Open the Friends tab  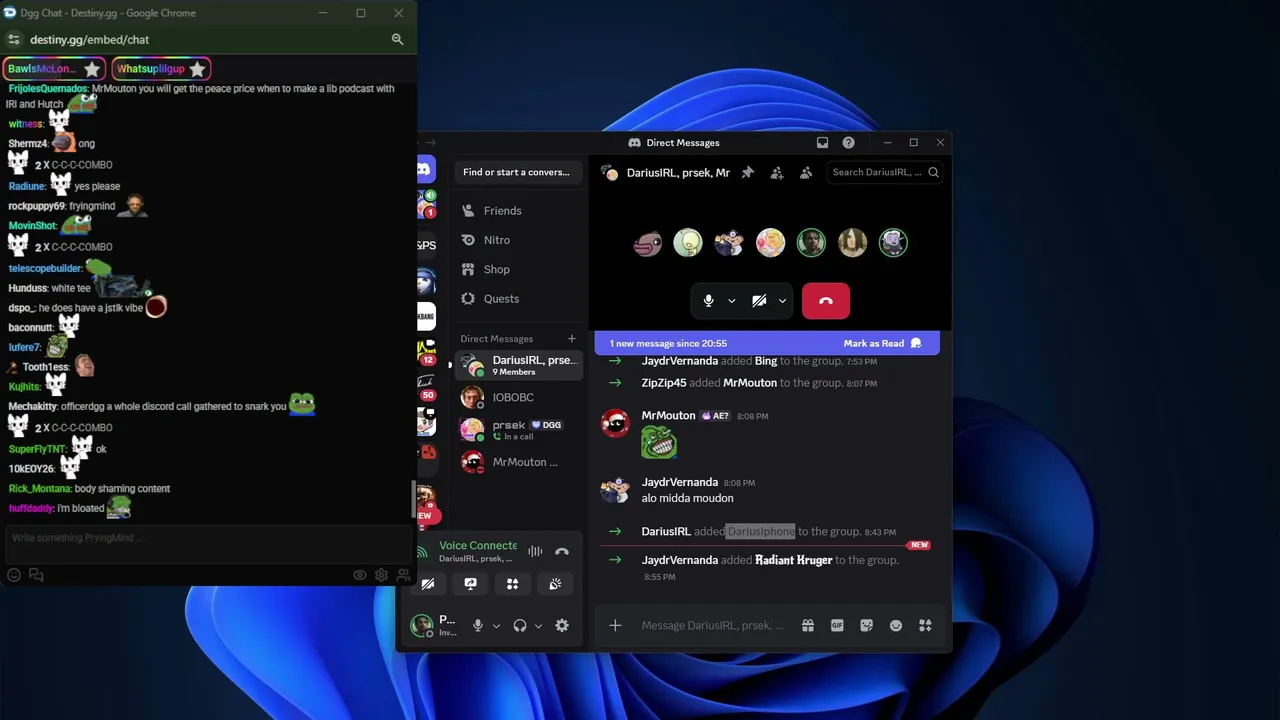(x=516, y=211)
